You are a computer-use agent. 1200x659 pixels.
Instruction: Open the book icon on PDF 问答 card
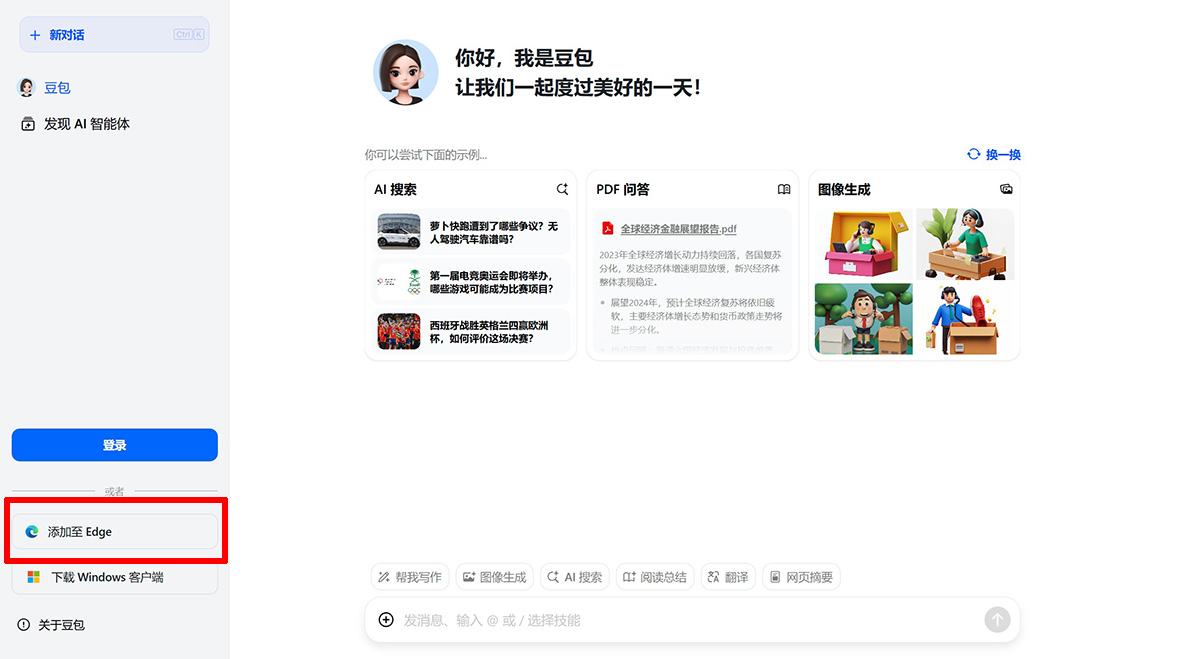pos(784,188)
